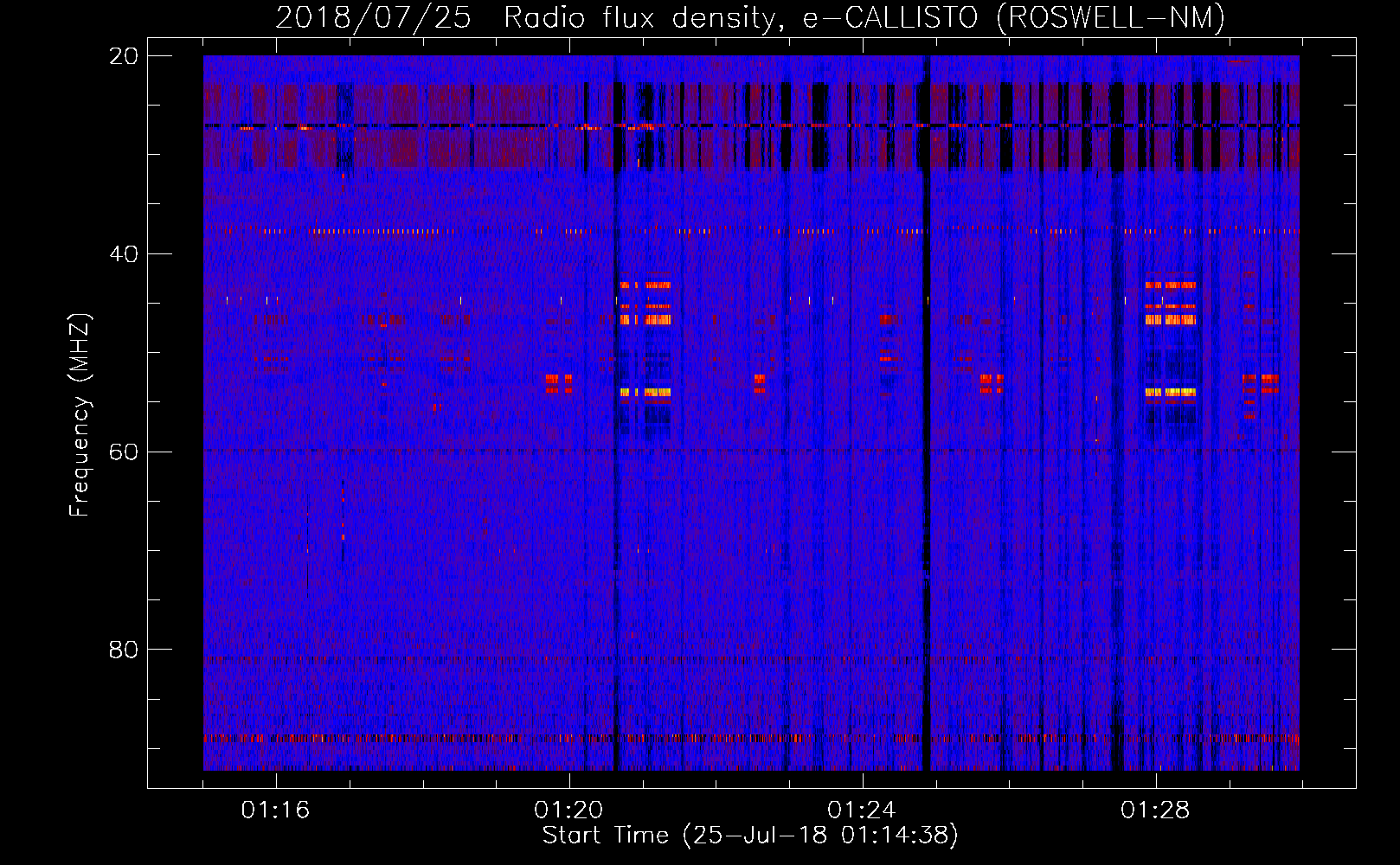Click the plot title '2018/07/25 Radio flux density'
The height and width of the screenshot is (865, 1400).
pos(749,18)
